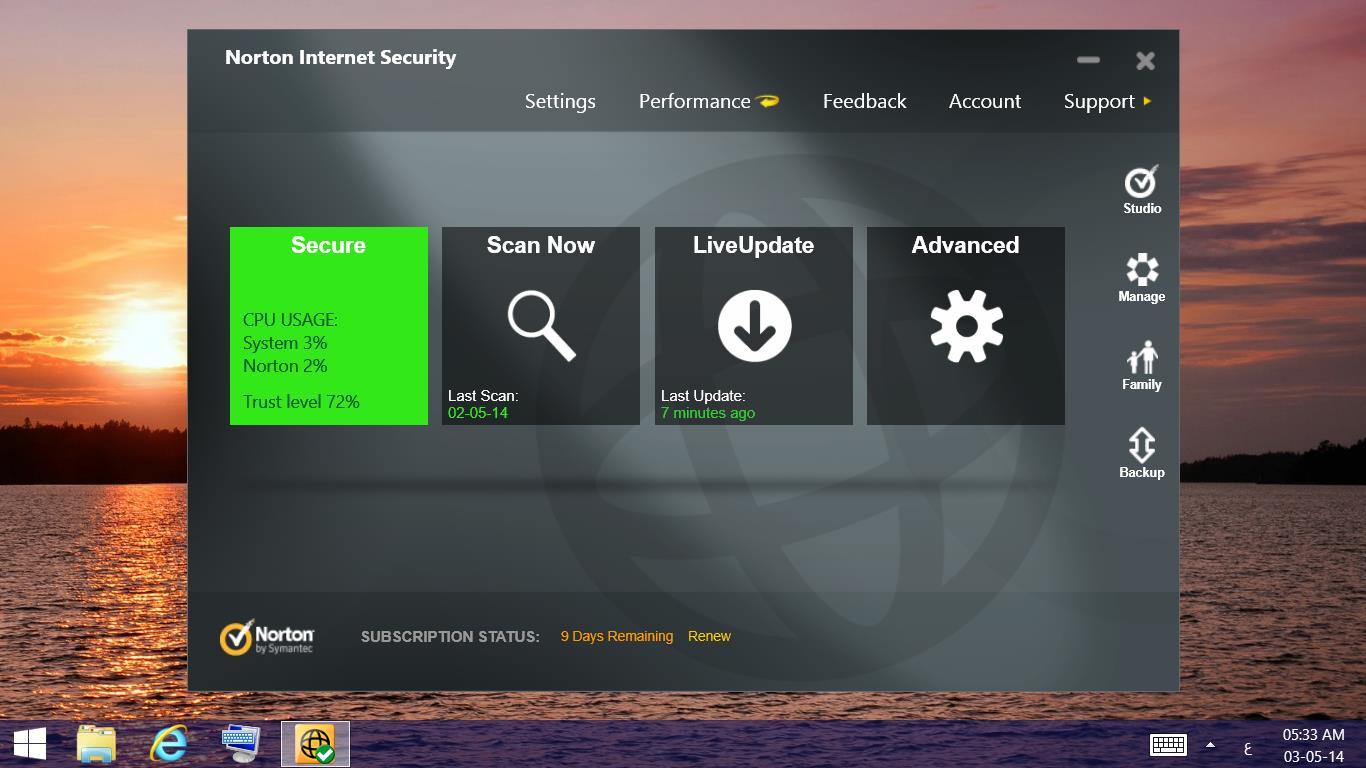
Task: Open the Backup sidebar icon
Action: [1141, 454]
